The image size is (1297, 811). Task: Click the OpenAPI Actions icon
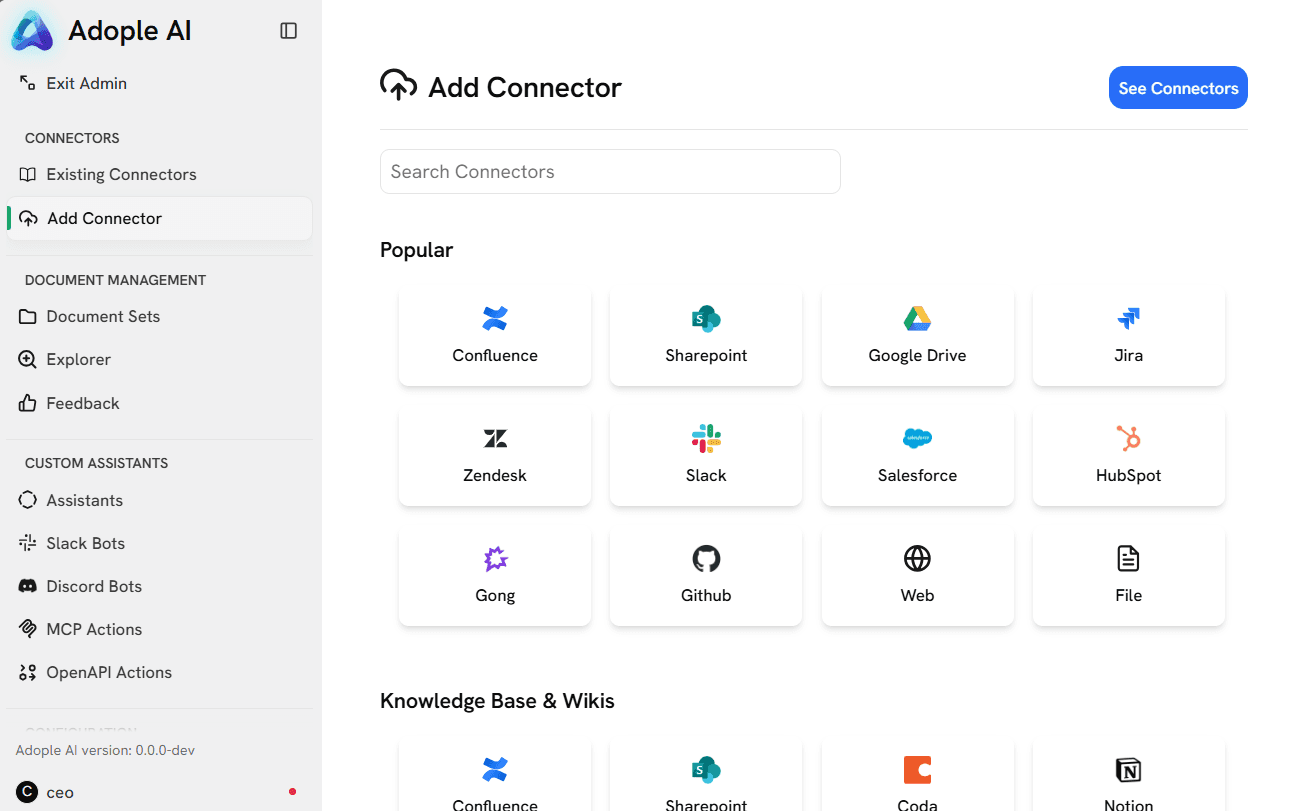[x=28, y=672]
